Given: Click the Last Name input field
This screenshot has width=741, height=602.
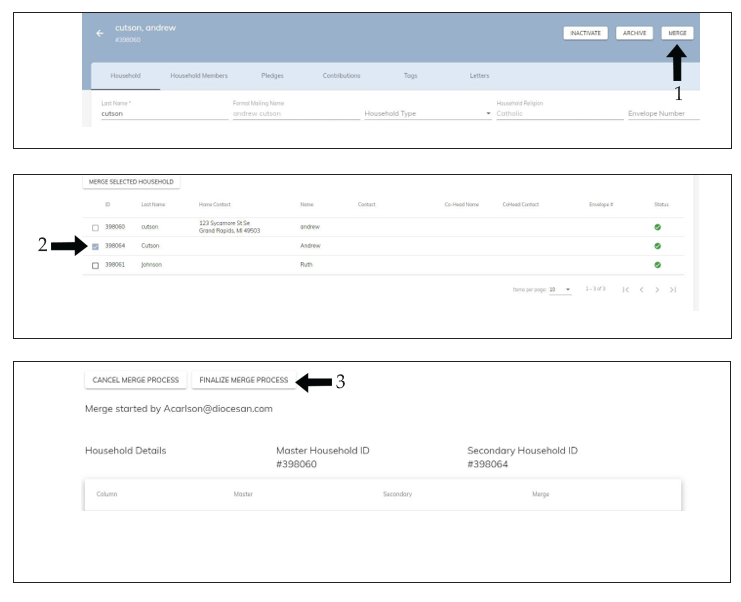Looking at the screenshot, I should 160,114.
